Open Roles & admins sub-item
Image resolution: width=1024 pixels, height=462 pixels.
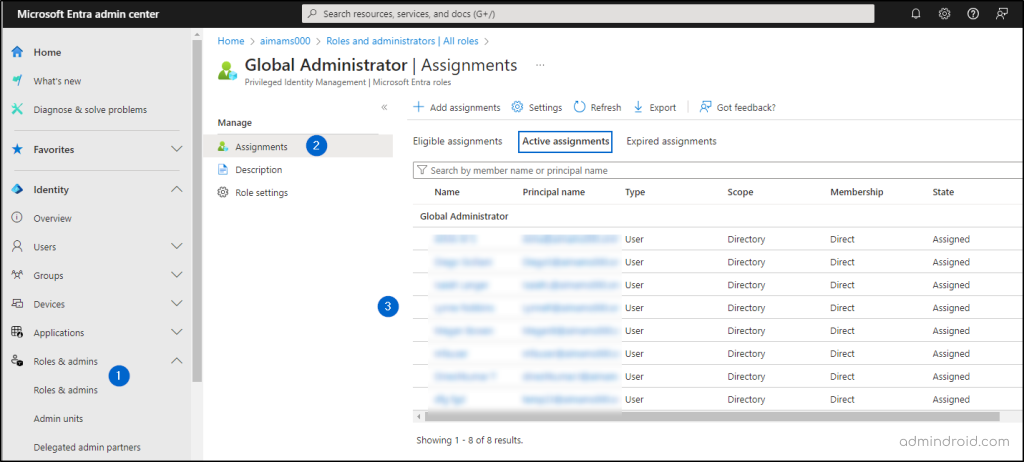pyautogui.click(x=65, y=390)
